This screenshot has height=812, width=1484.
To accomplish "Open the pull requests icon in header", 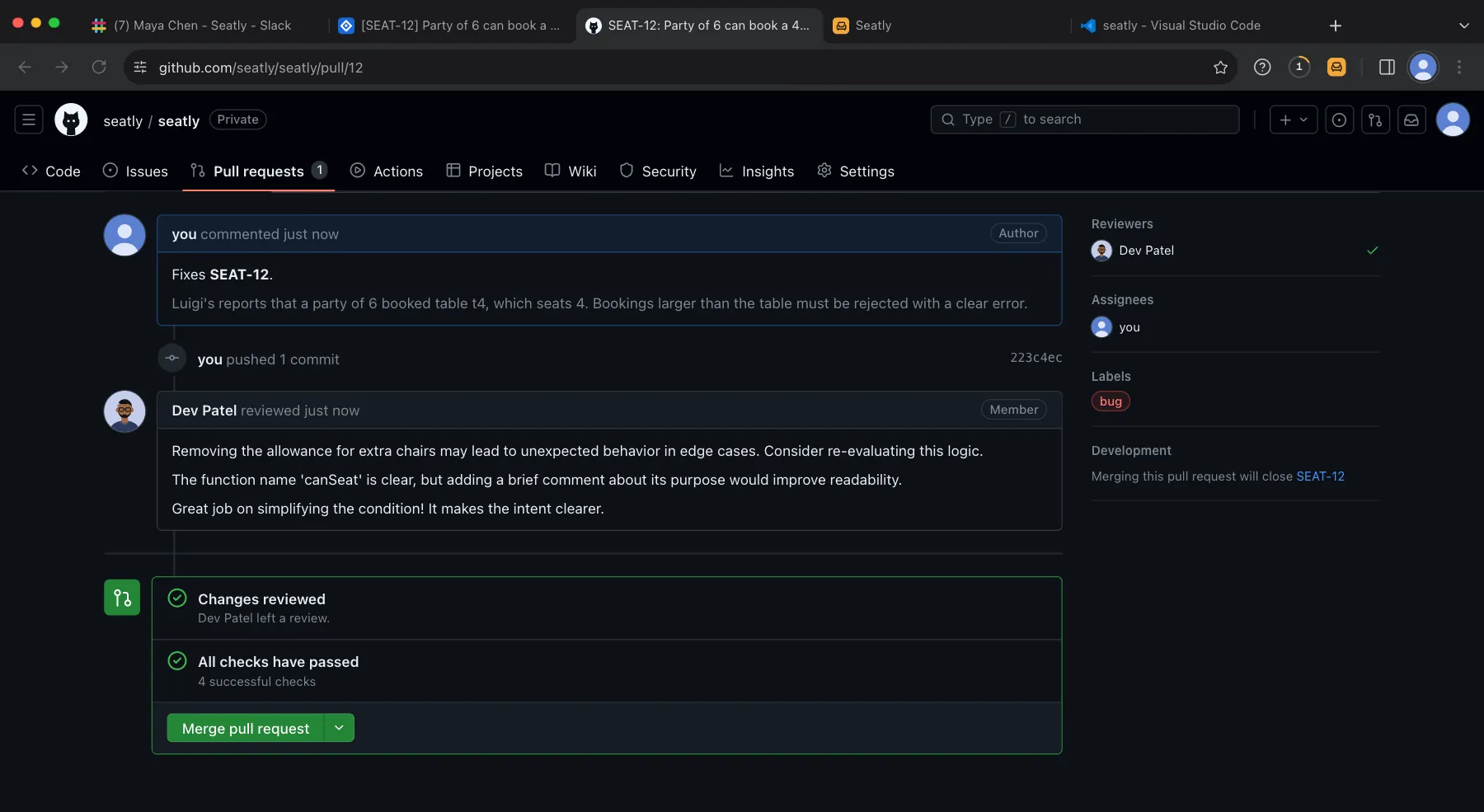I will pos(1375,120).
